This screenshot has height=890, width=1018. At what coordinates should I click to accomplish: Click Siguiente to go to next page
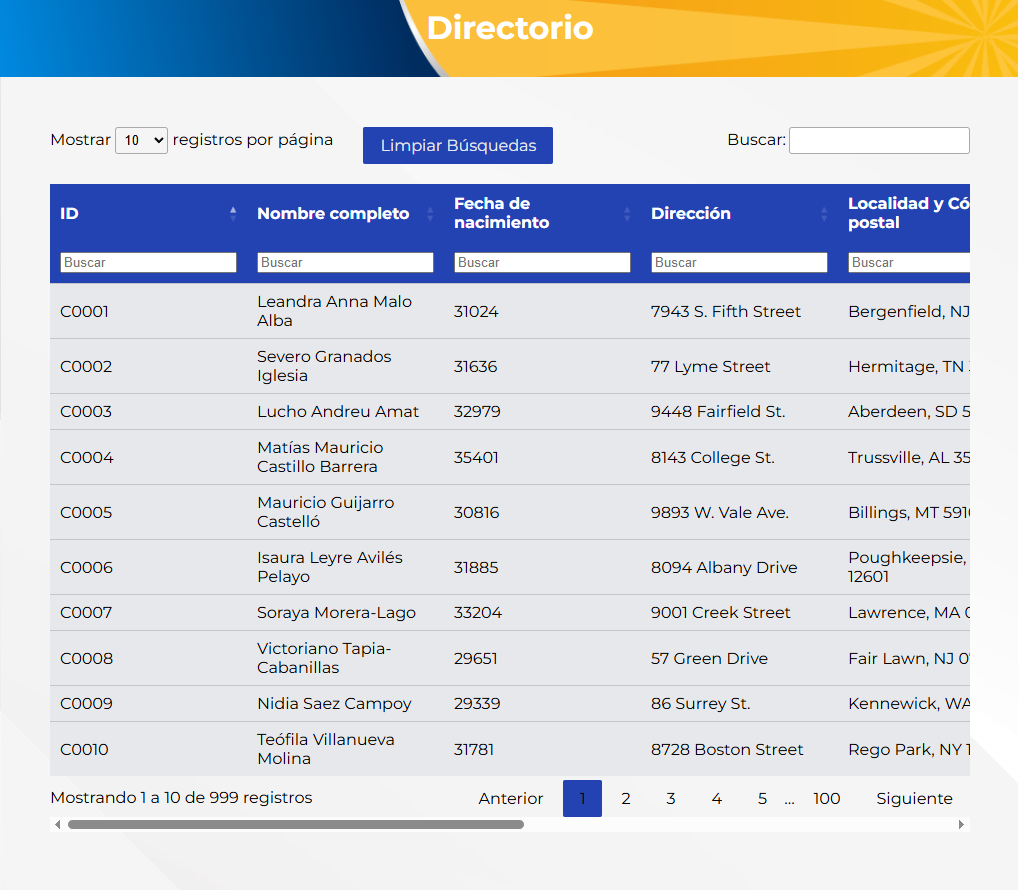click(914, 798)
